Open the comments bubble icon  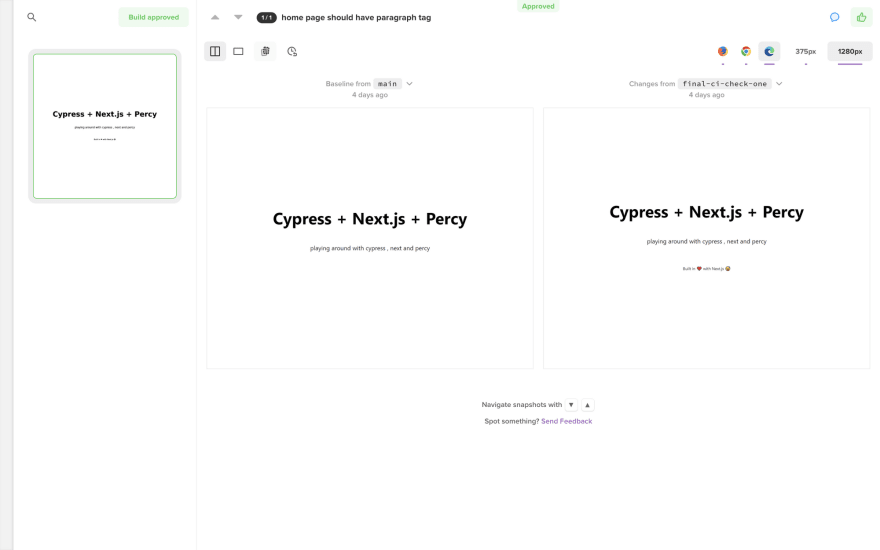pyautogui.click(x=835, y=17)
